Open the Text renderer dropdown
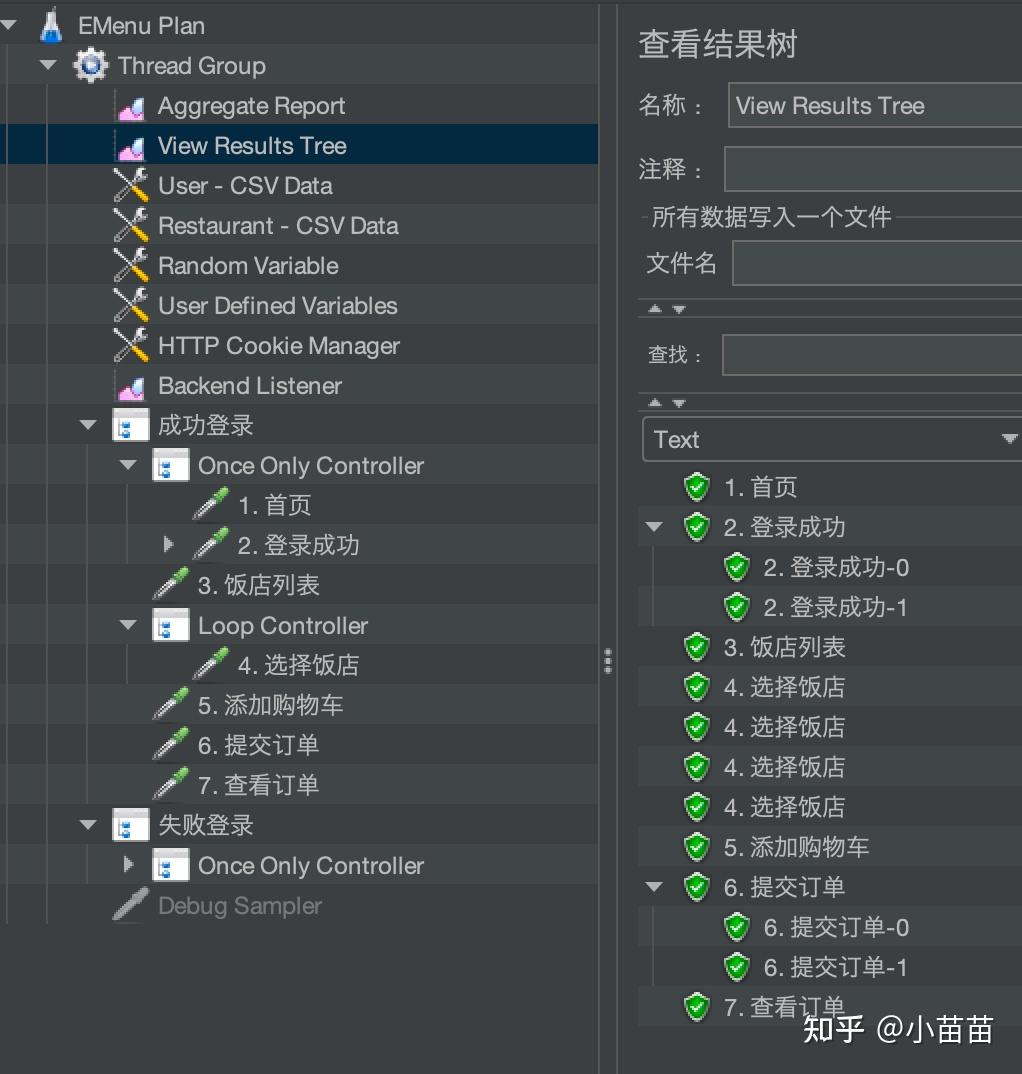 click(x=832, y=439)
